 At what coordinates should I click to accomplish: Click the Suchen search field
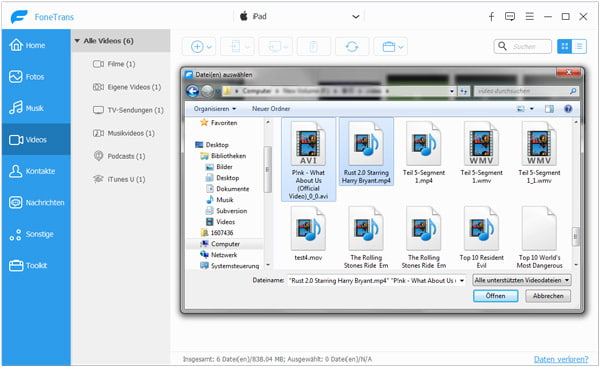[523, 46]
